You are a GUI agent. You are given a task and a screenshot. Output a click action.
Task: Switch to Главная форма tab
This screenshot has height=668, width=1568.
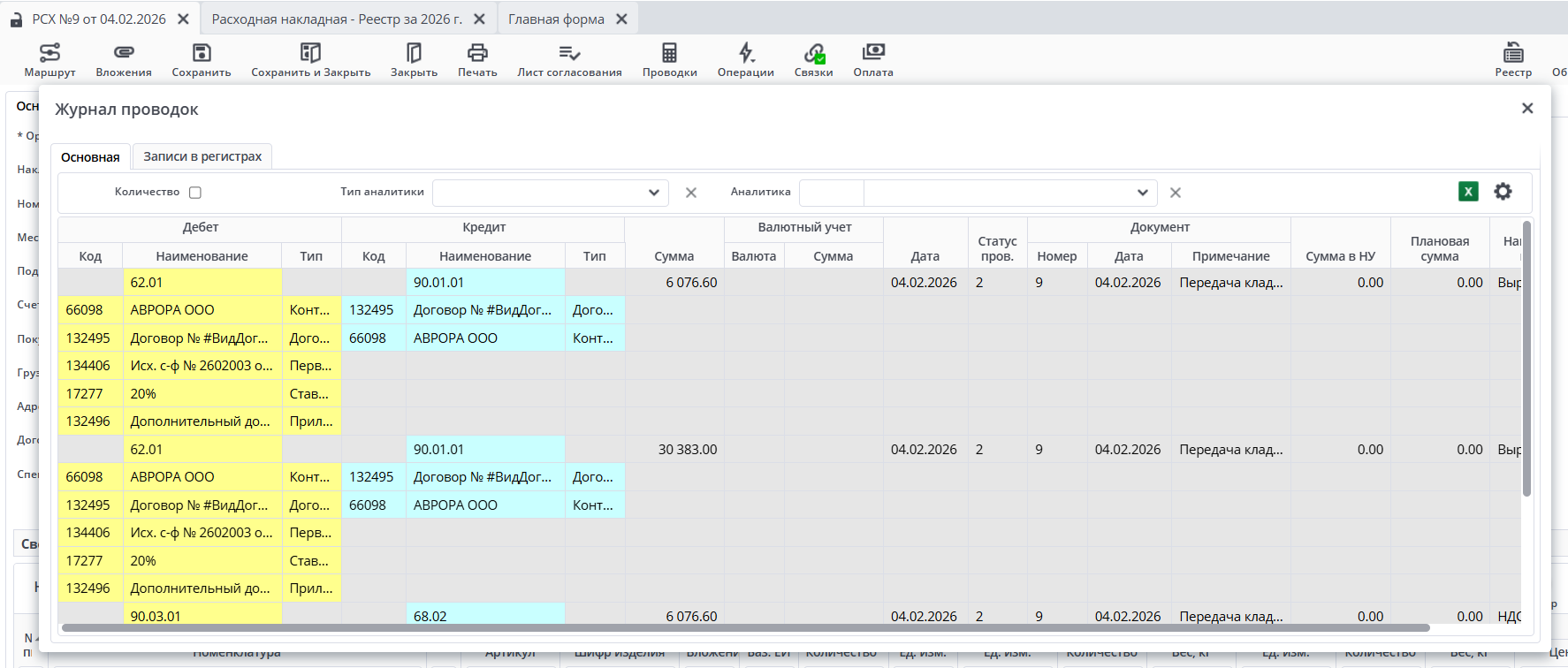coord(556,19)
